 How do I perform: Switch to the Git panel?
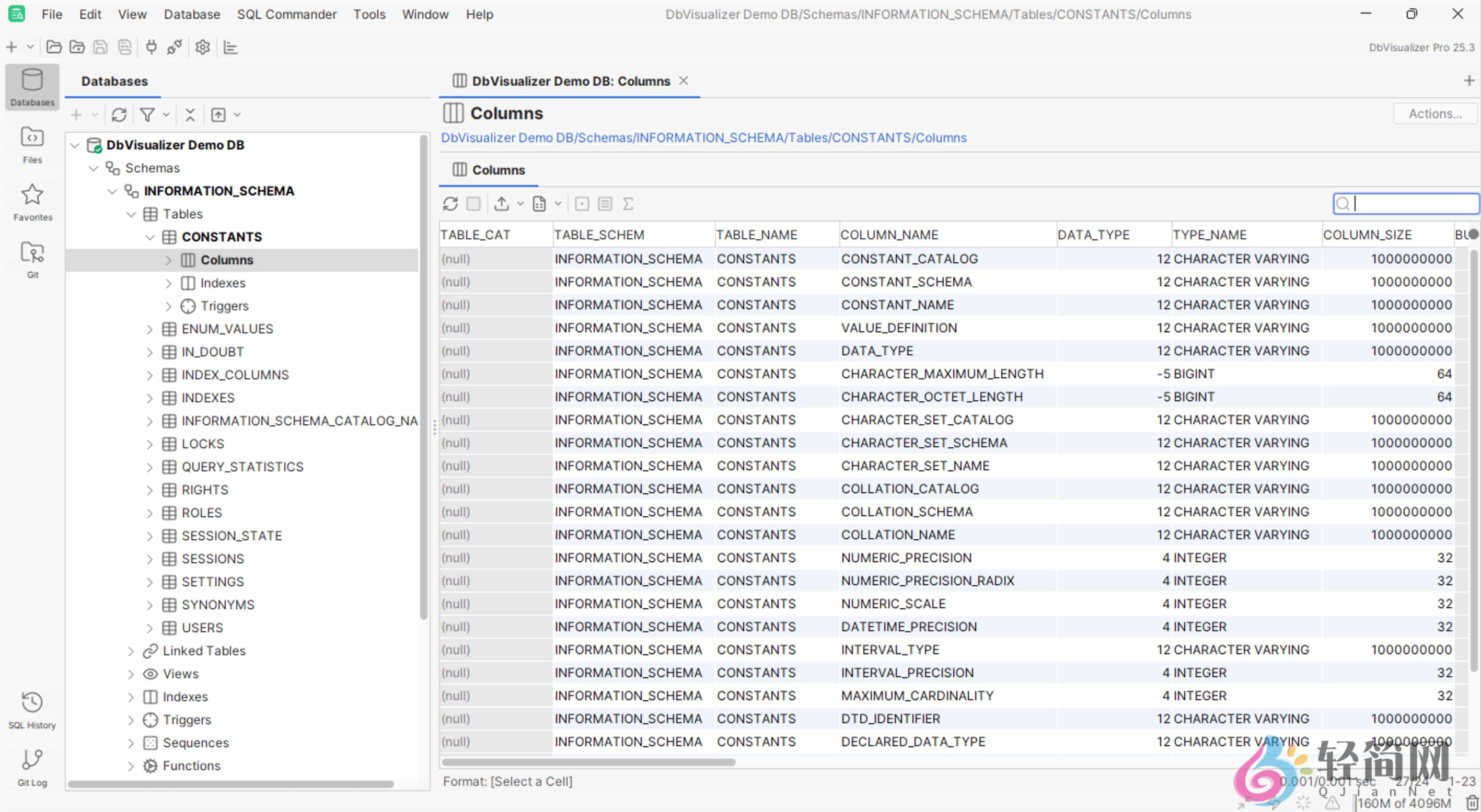point(32,258)
